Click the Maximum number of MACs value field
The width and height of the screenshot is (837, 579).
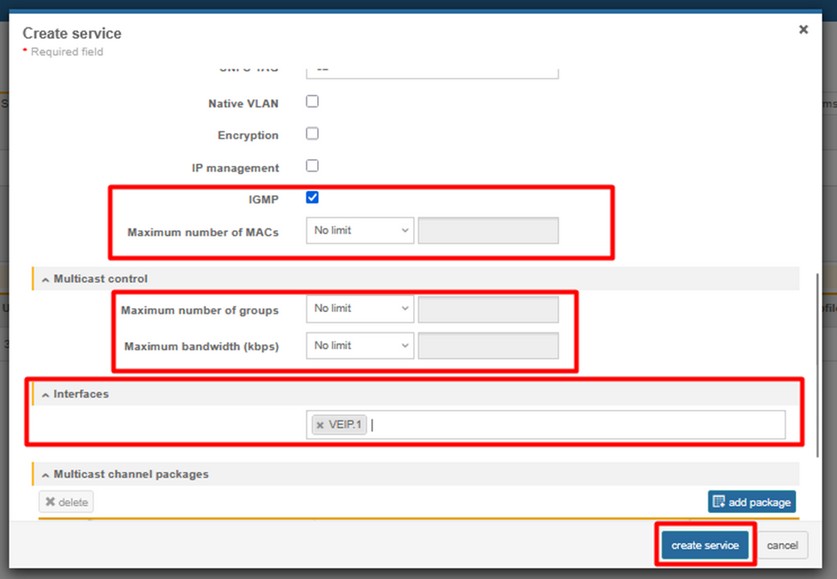pyautogui.click(x=488, y=231)
